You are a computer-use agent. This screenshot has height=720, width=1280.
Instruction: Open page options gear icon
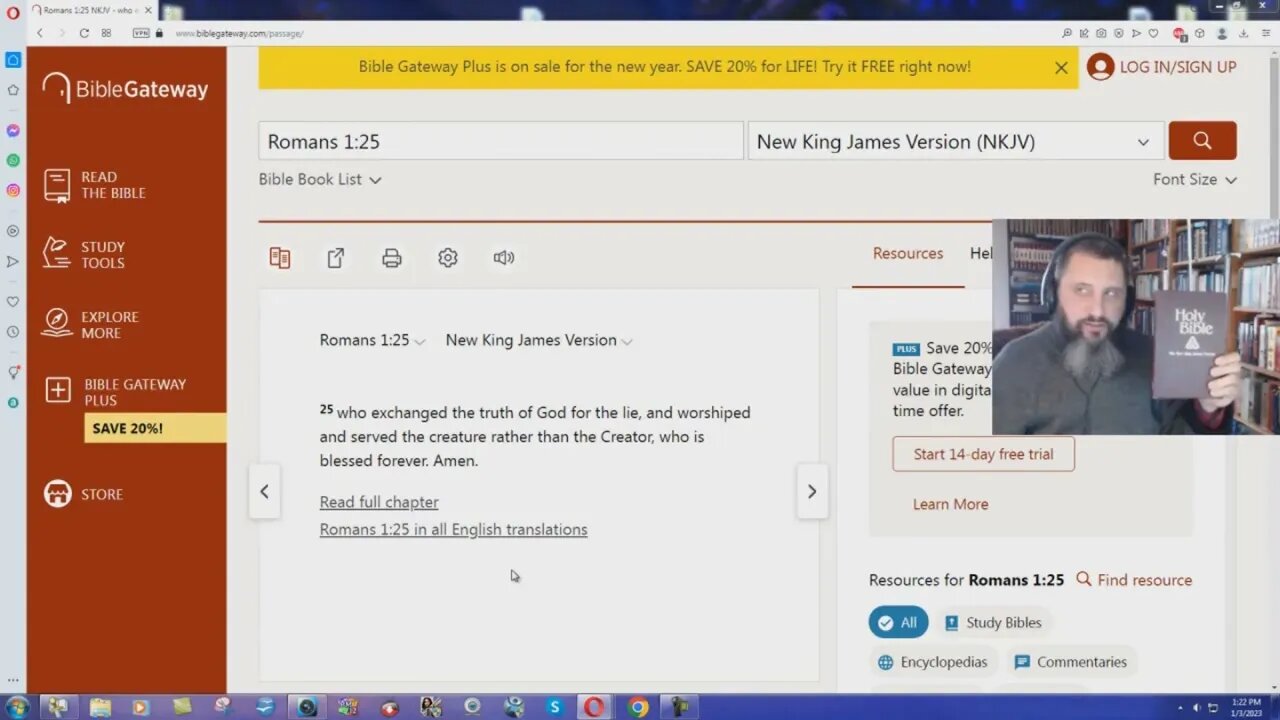coord(448,258)
